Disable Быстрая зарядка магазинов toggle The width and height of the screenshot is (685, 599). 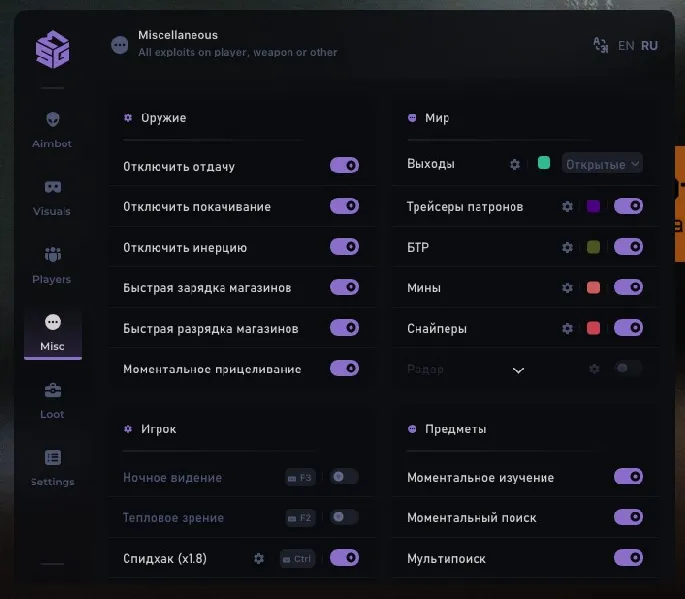(x=344, y=287)
